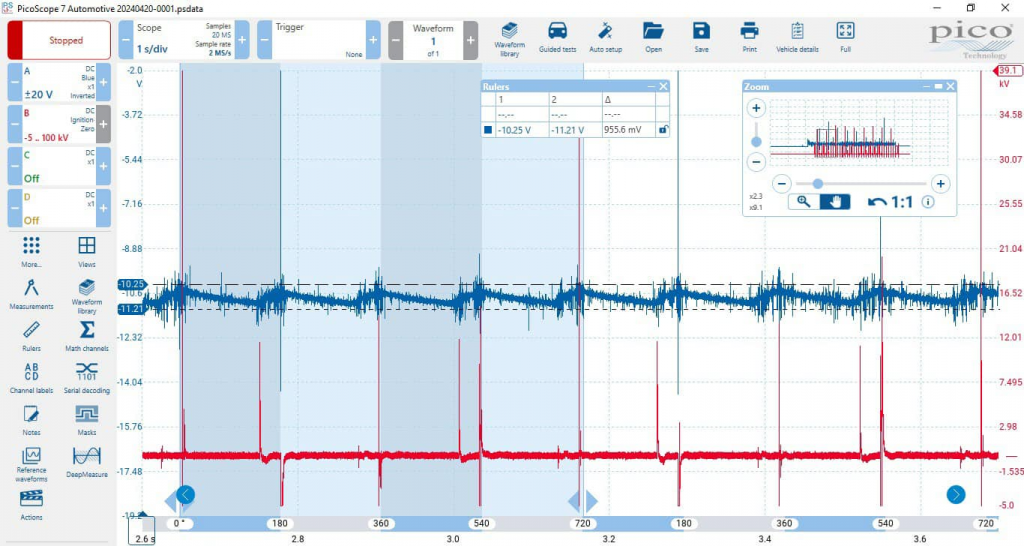
Task: Toggle the ruler lock icon in Rulers panel
Action: coord(661,130)
